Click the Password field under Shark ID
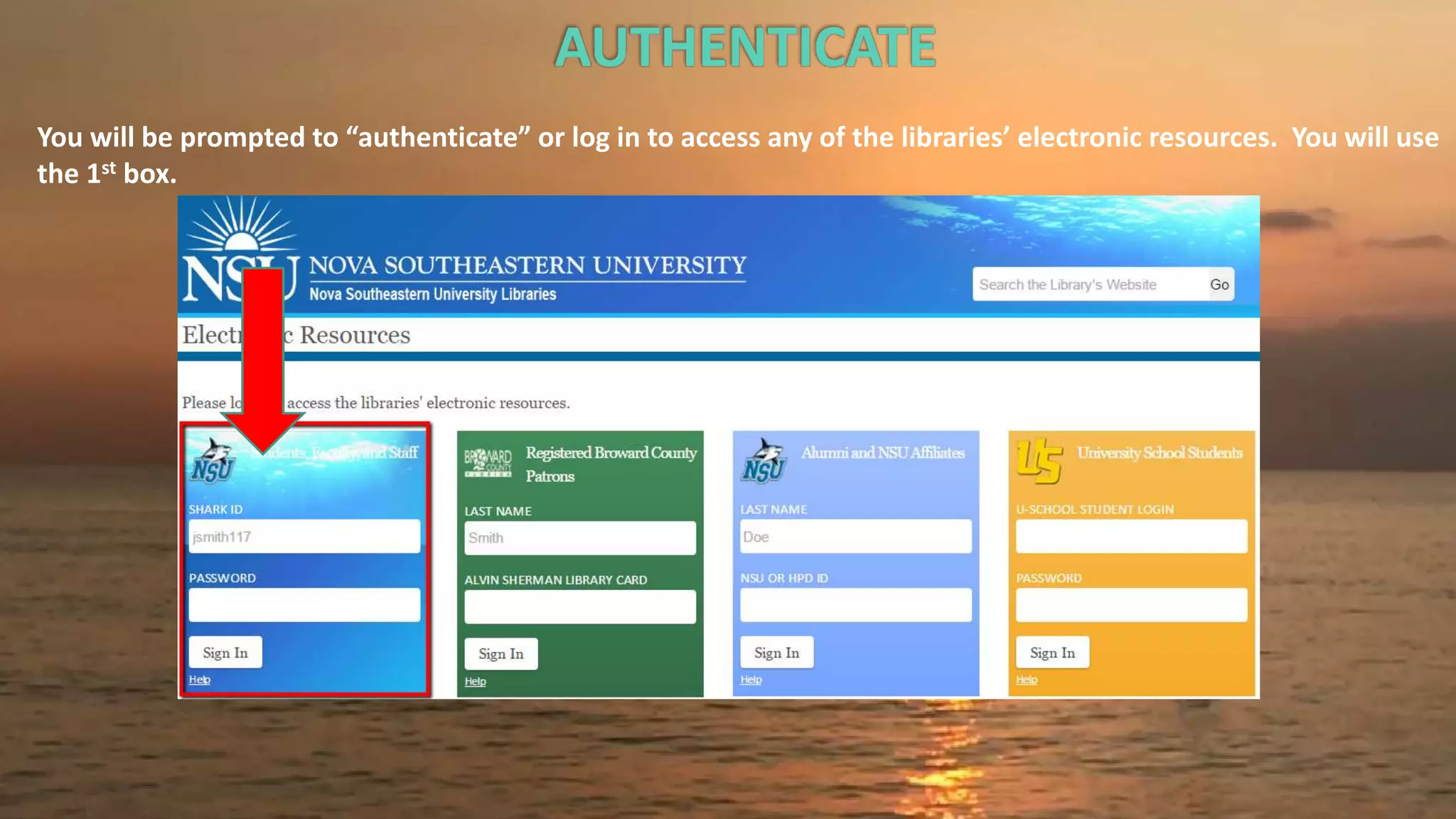The height and width of the screenshot is (819, 1456). [304, 605]
